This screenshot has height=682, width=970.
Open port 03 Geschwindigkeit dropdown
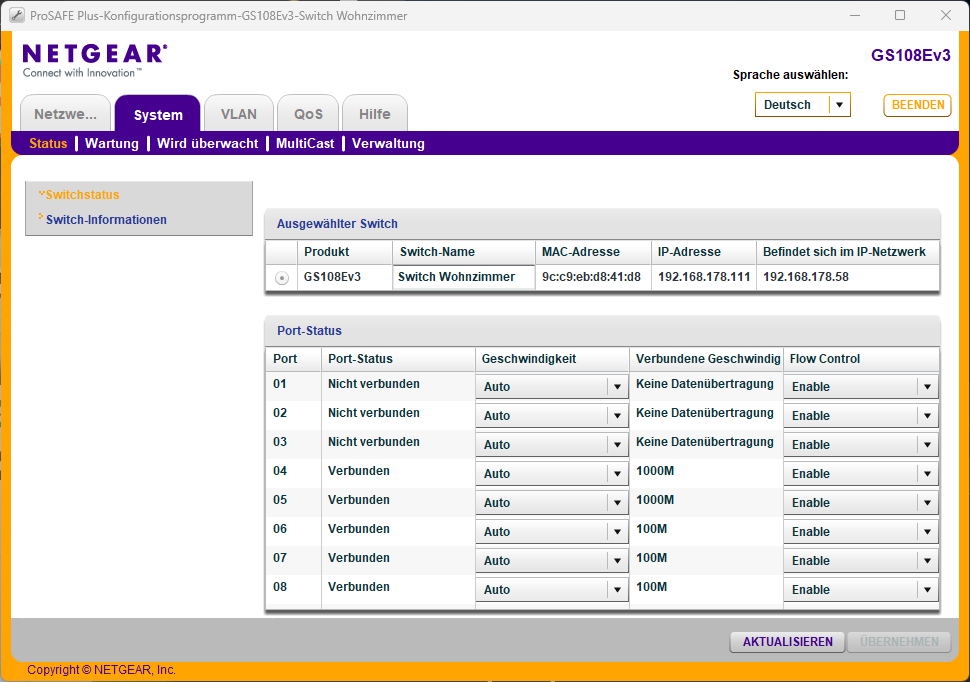point(552,445)
